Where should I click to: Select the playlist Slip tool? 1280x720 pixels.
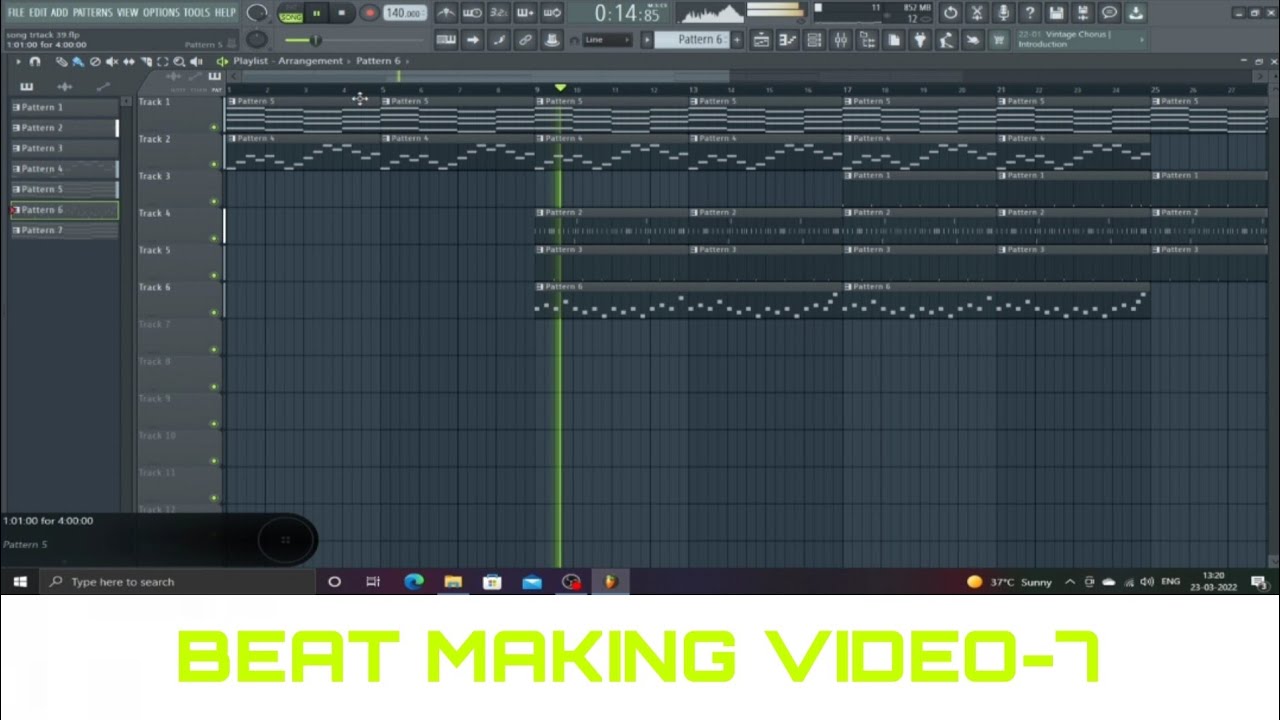coord(129,61)
